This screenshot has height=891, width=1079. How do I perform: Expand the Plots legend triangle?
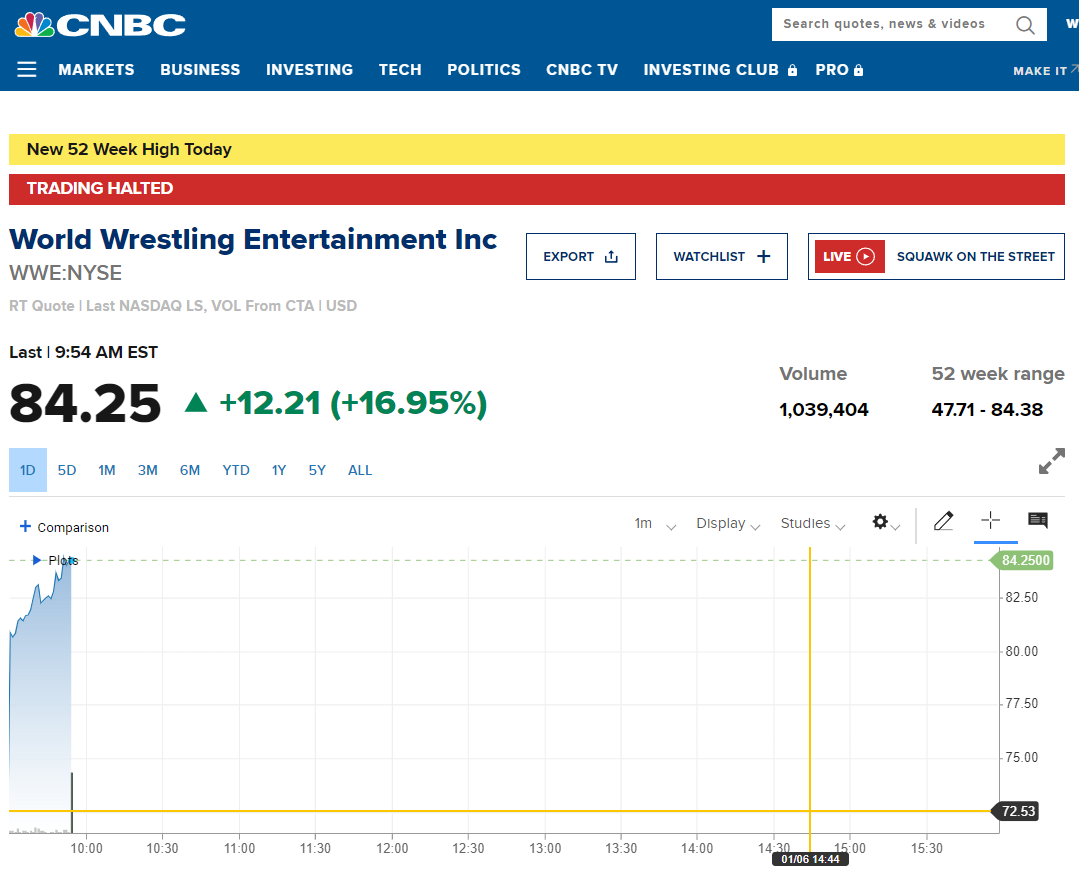(36, 560)
